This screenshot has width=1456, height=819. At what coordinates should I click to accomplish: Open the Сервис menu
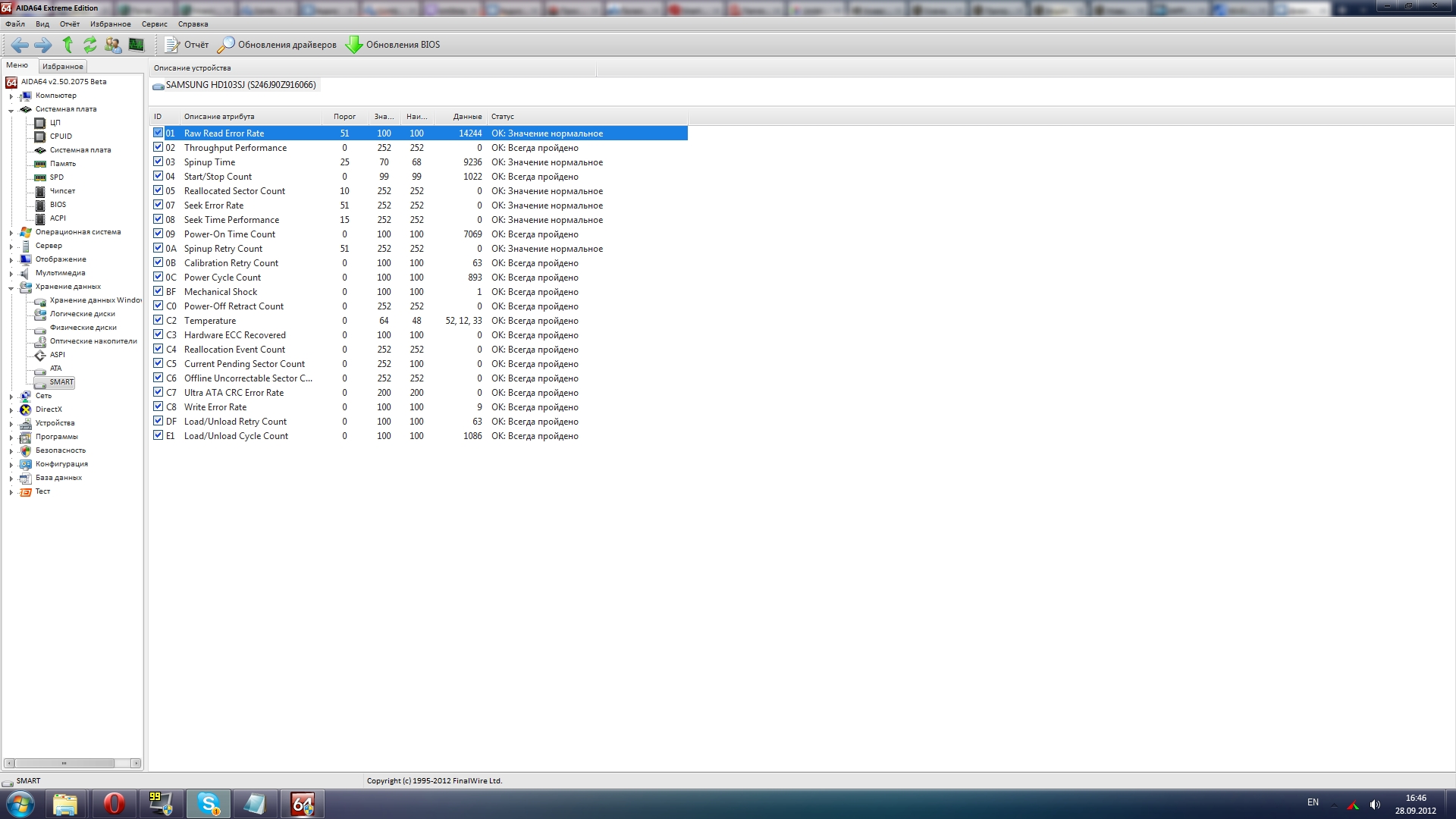click(x=155, y=24)
